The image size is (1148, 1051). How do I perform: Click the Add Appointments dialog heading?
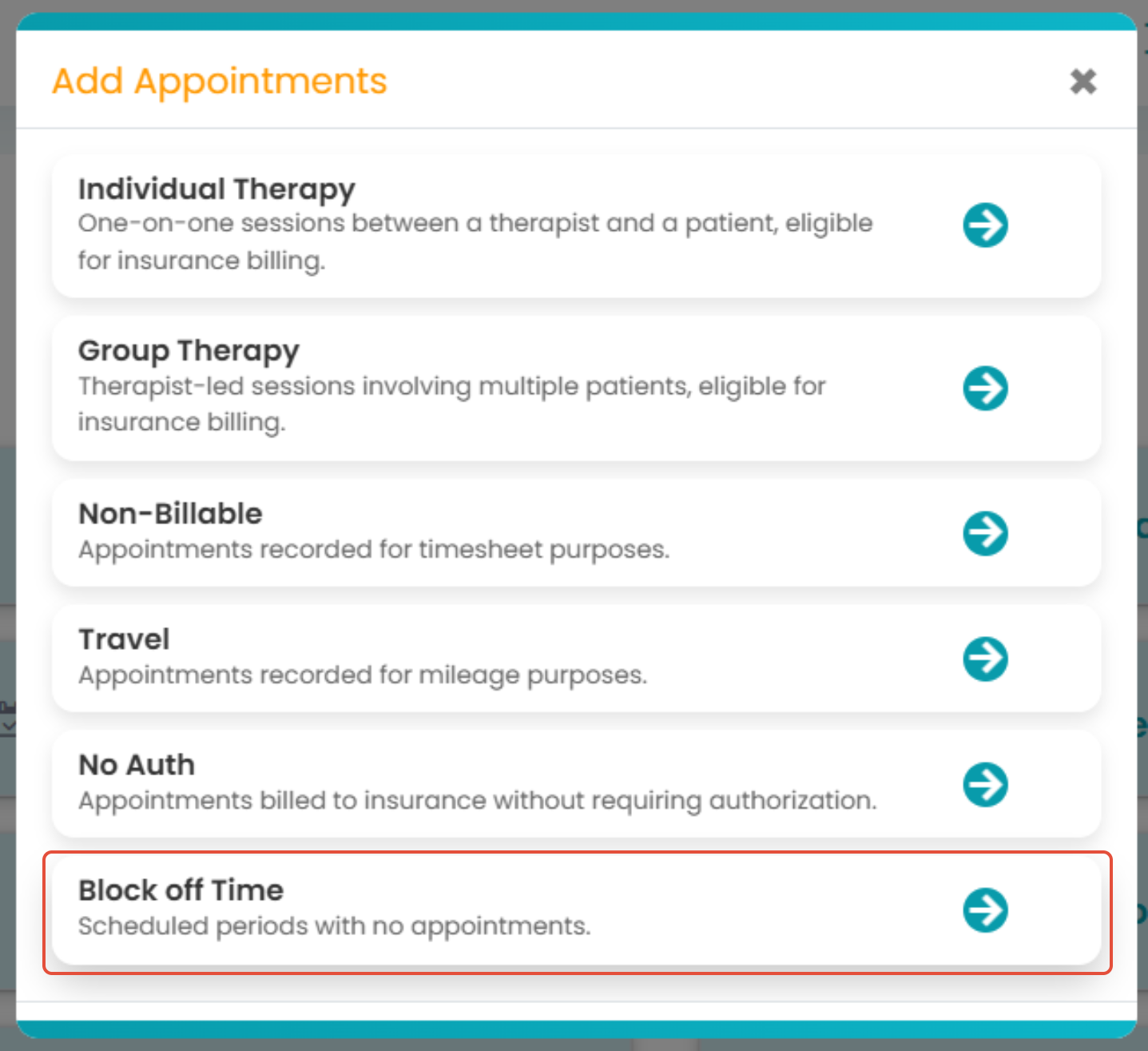[x=220, y=82]
